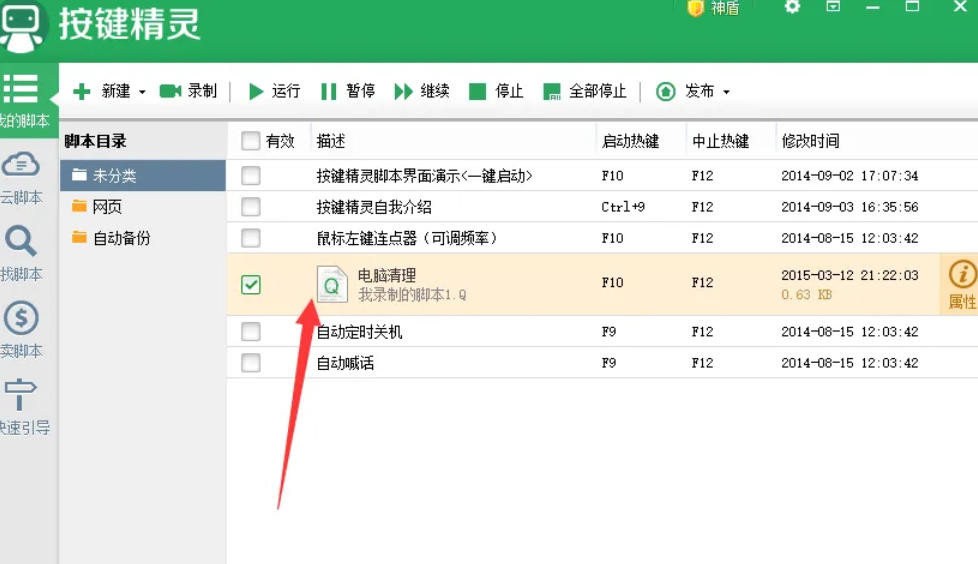Uncheck the 电脑清理 script checkbox

(x=251, y=284)
